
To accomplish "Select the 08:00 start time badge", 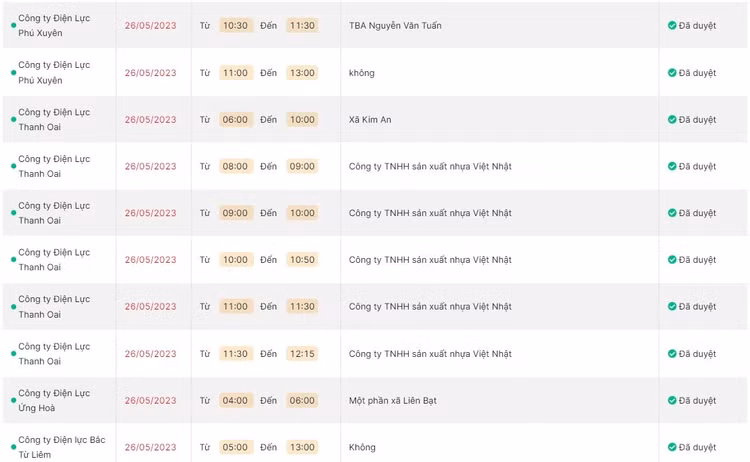I will click(236, 167).
